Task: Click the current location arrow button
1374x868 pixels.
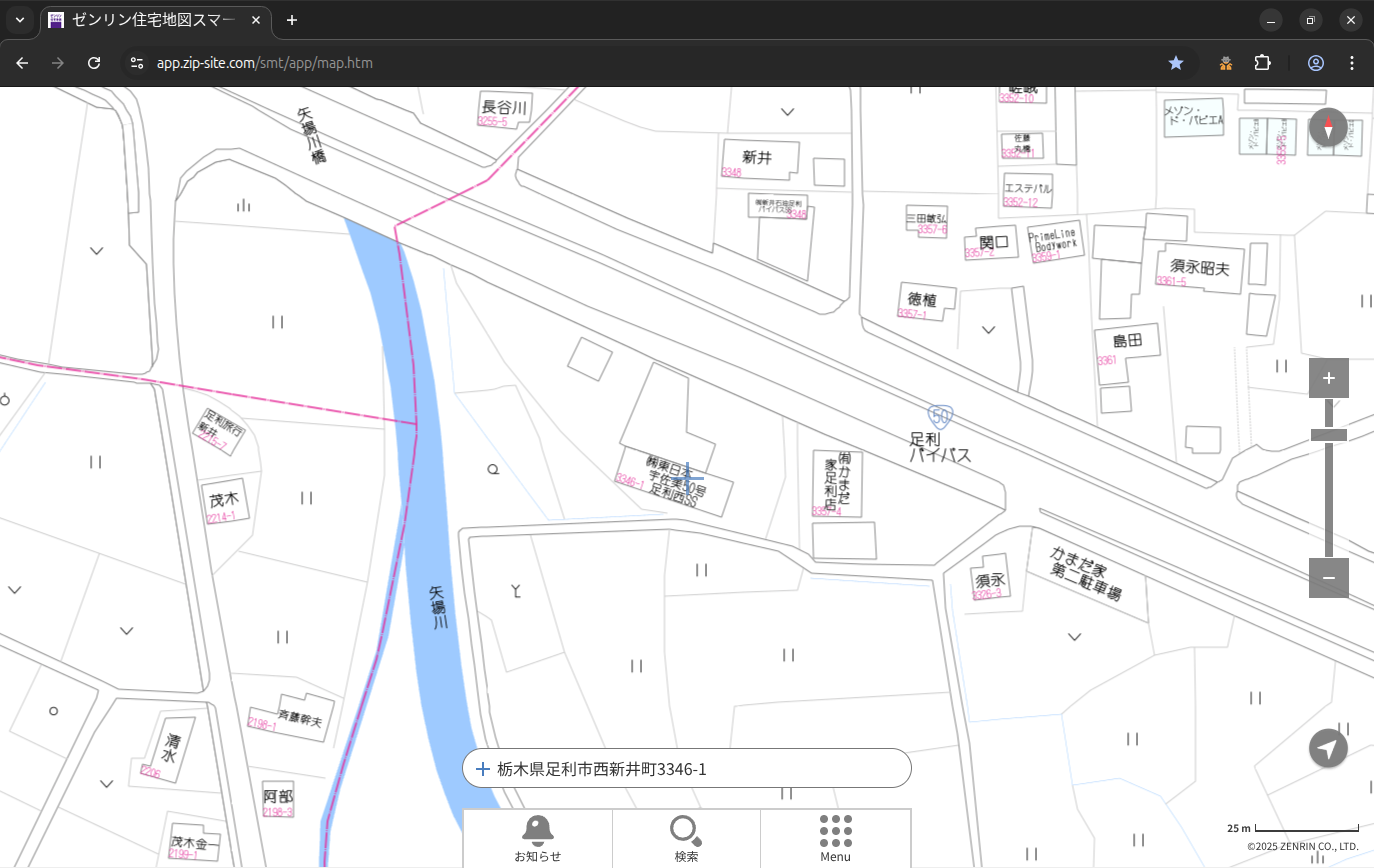Action: [1328, 748]
